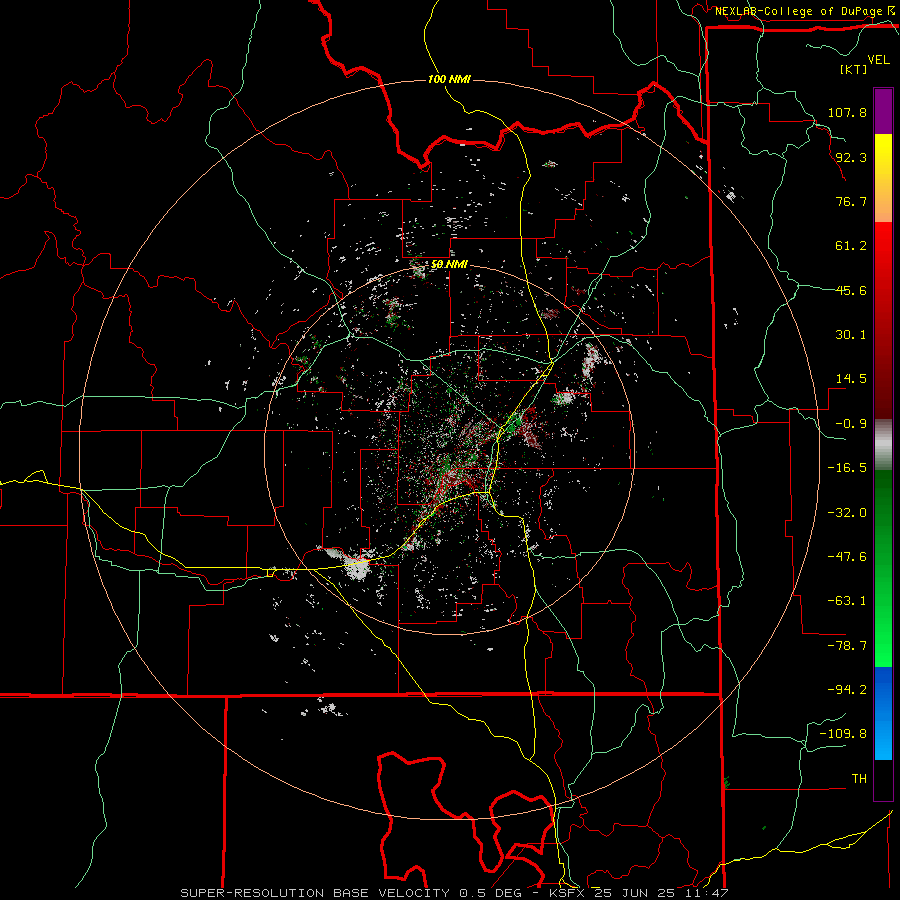Select the -0.9 velocity scale value
The height and width of the screenshot is (900, 900).
tap(851, 424)
